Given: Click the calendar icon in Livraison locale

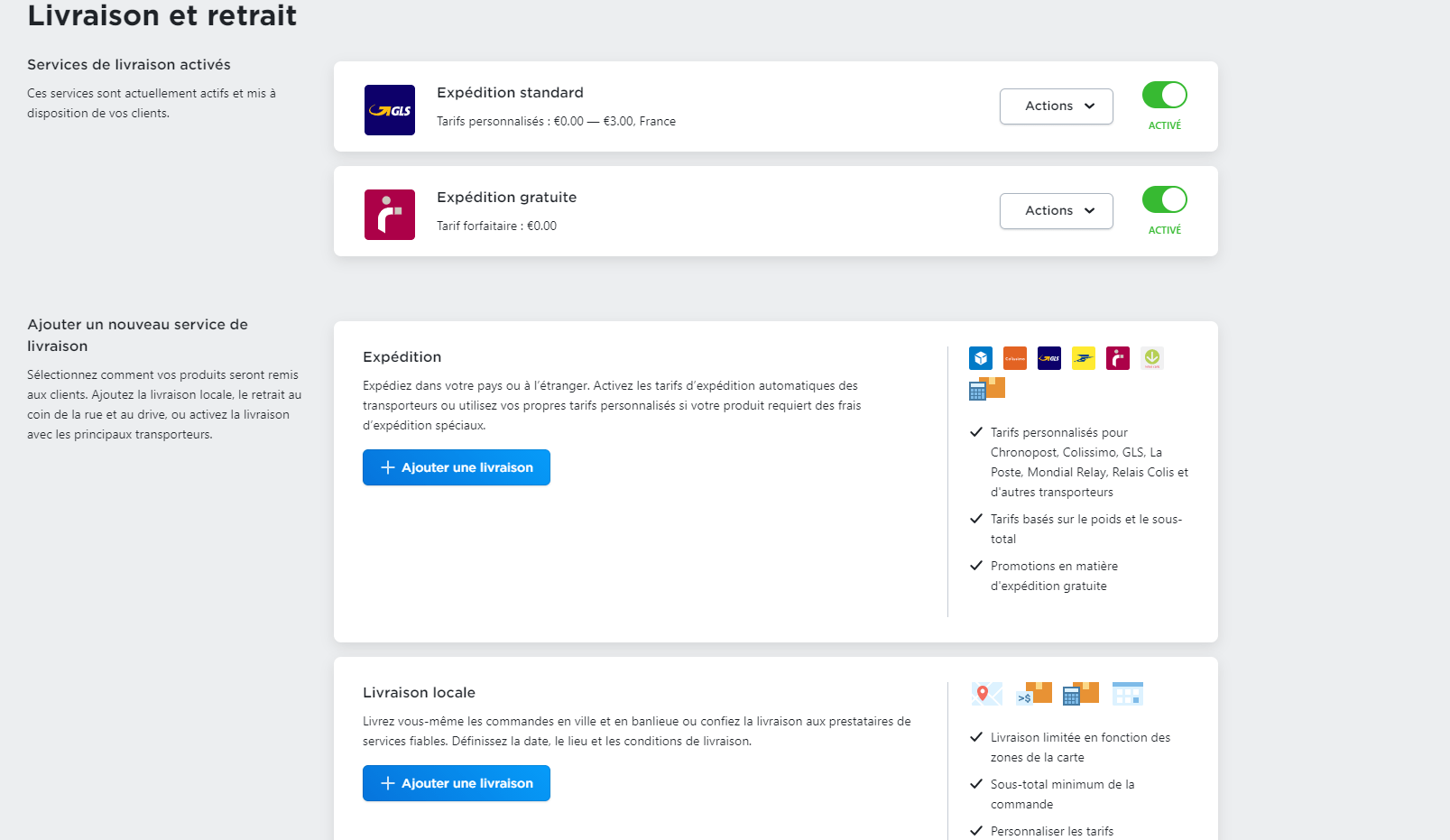Looking at the screenshot, I should [x=1127, y=693].
